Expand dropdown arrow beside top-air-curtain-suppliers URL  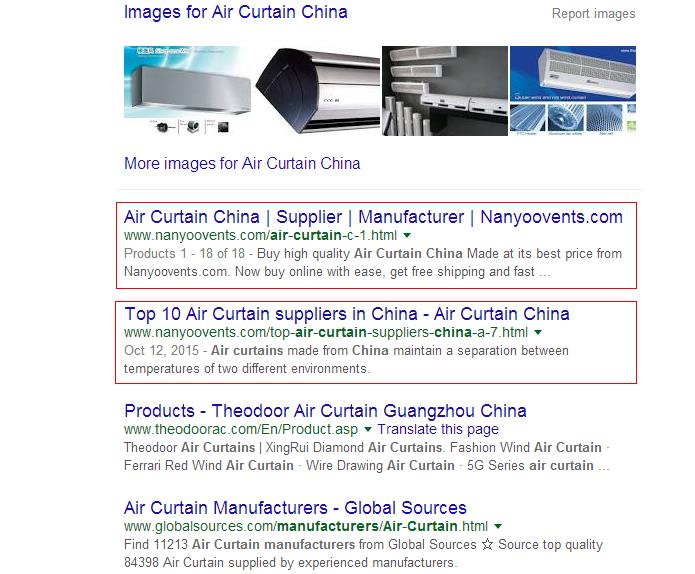click(x=538, y=332)
